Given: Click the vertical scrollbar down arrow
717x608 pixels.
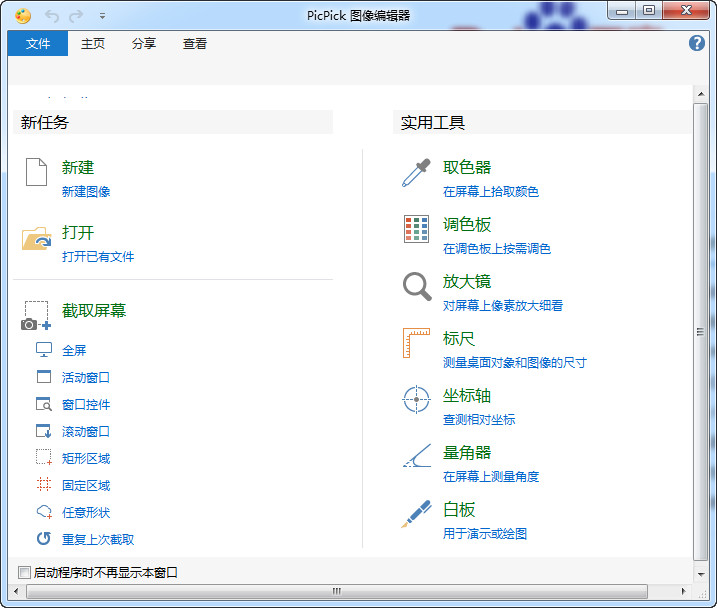Looking at the screenshot, I should [x=701, y=574].
